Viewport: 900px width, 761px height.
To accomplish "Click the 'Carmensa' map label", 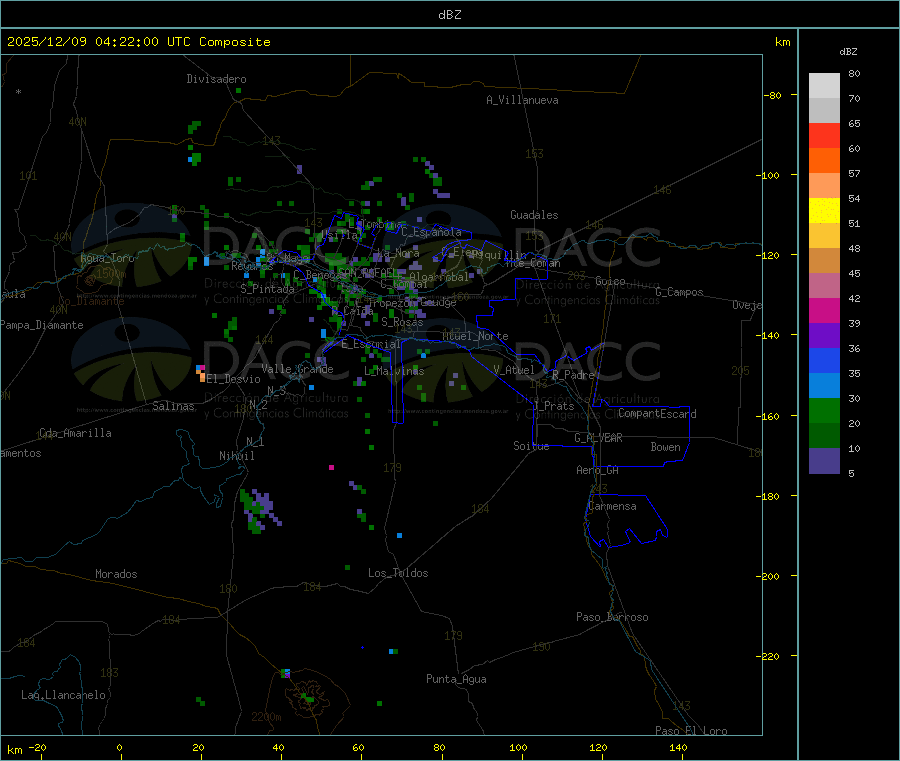I will 612,506.
